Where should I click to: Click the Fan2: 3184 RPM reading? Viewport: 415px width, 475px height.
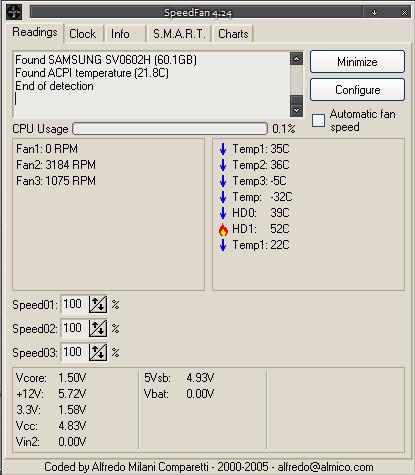56,165
